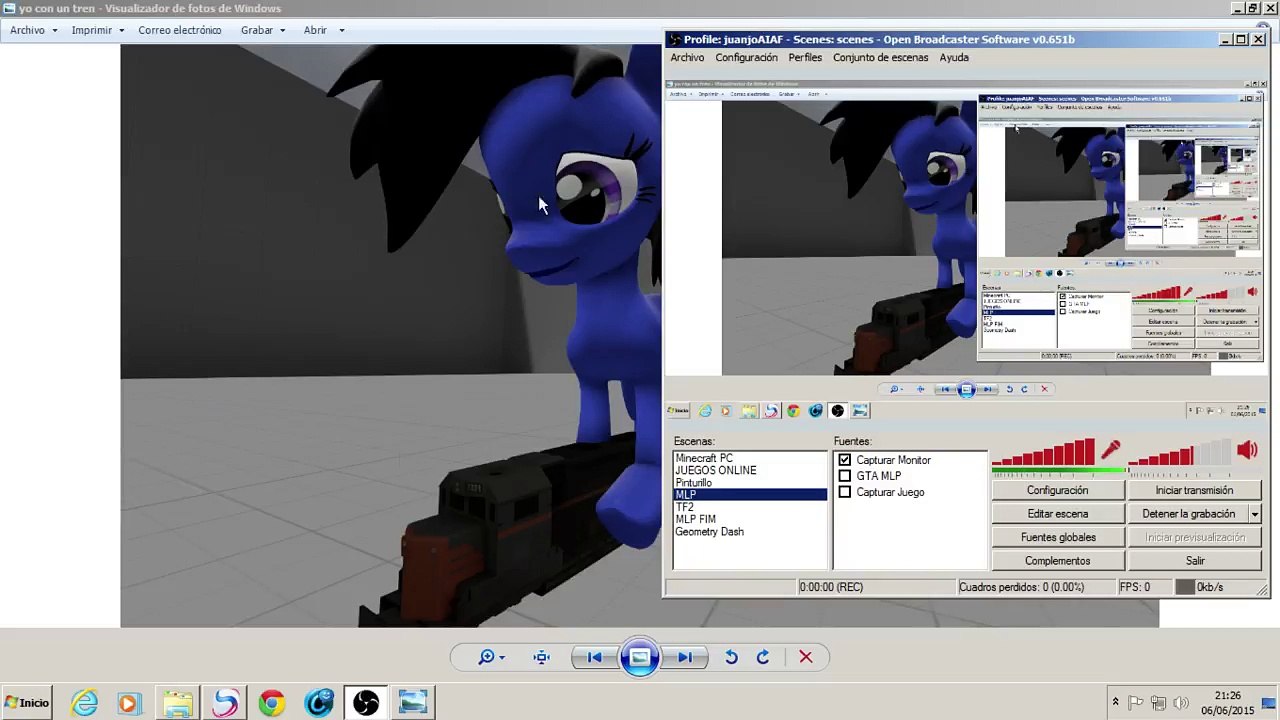Click Detener la grabación button
1280x720 pixels.
click(x=1188, y=514)
